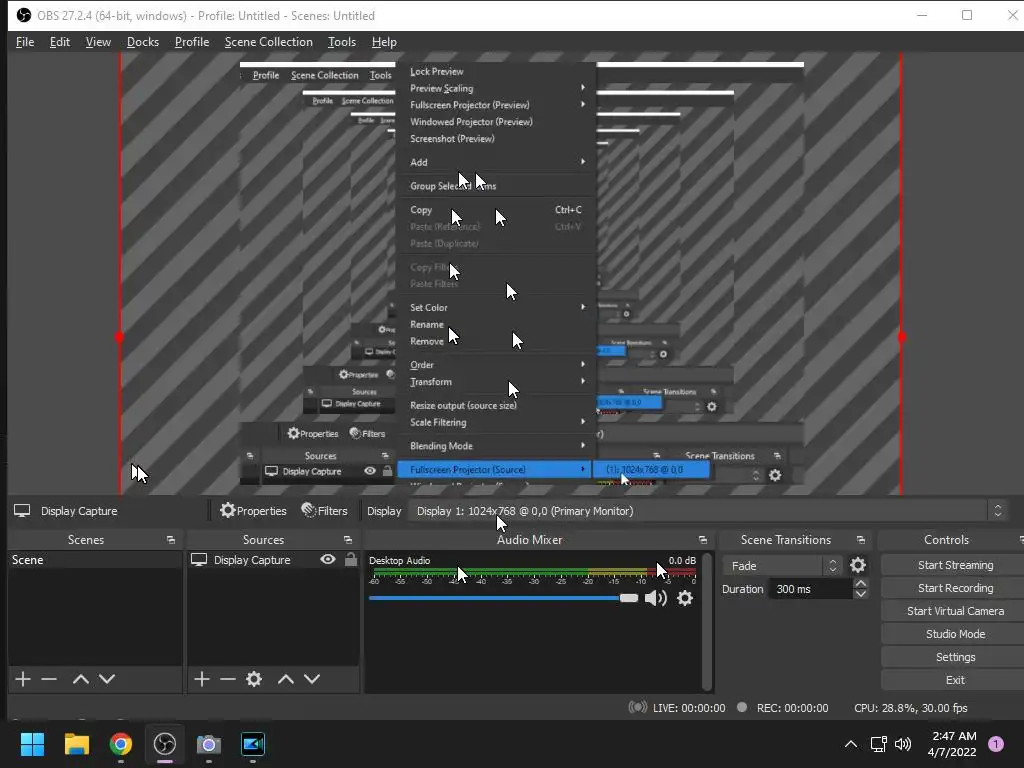Open Desktop Audio settings gear
The image size is (1024, 768).
(684, 598)
